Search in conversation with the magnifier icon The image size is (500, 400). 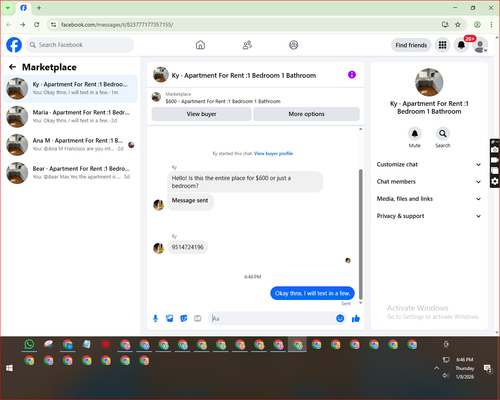[443, 134]
